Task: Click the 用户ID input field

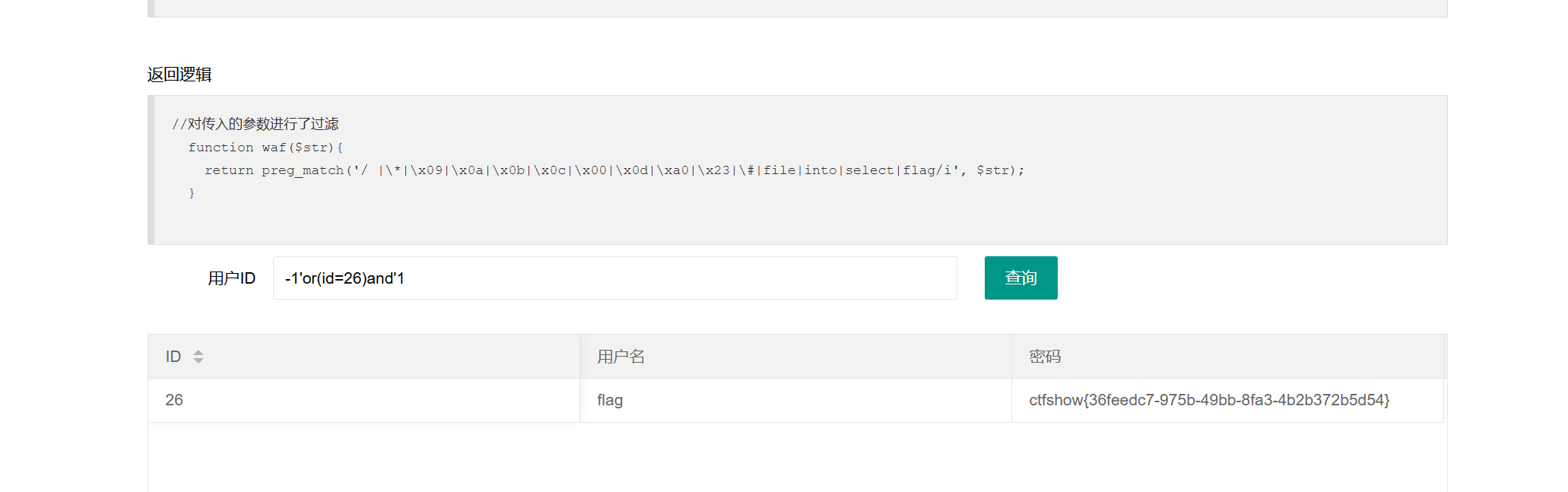Action: [x=614, y=278]
